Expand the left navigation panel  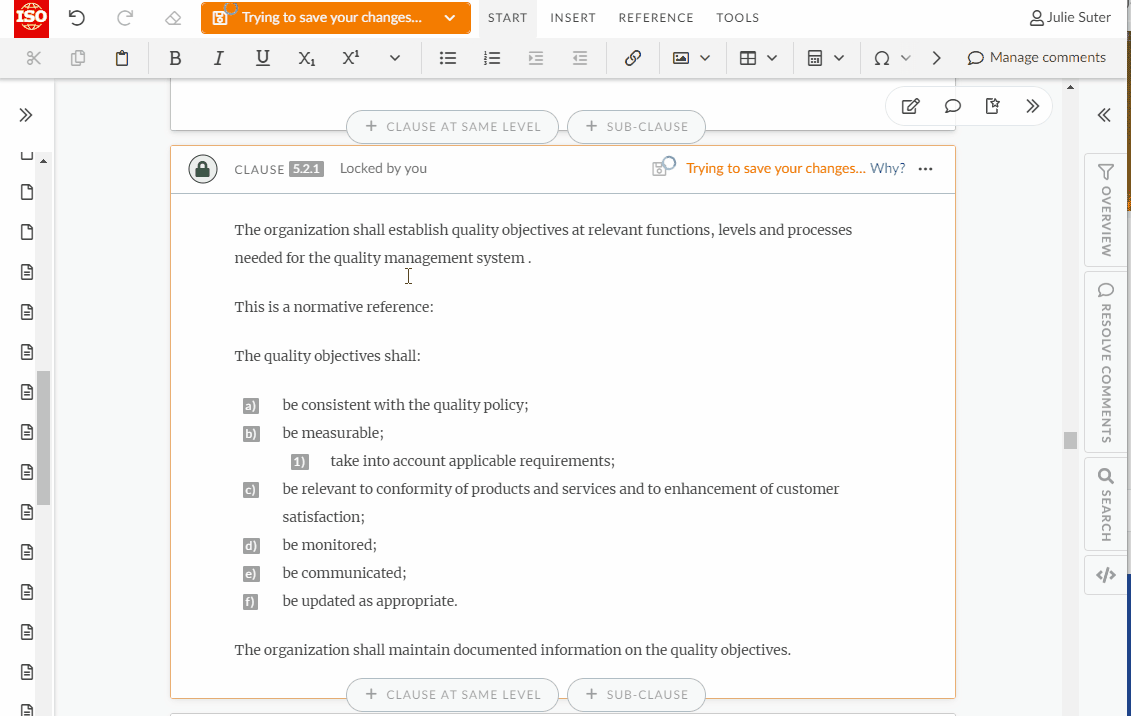pos(26,115)
